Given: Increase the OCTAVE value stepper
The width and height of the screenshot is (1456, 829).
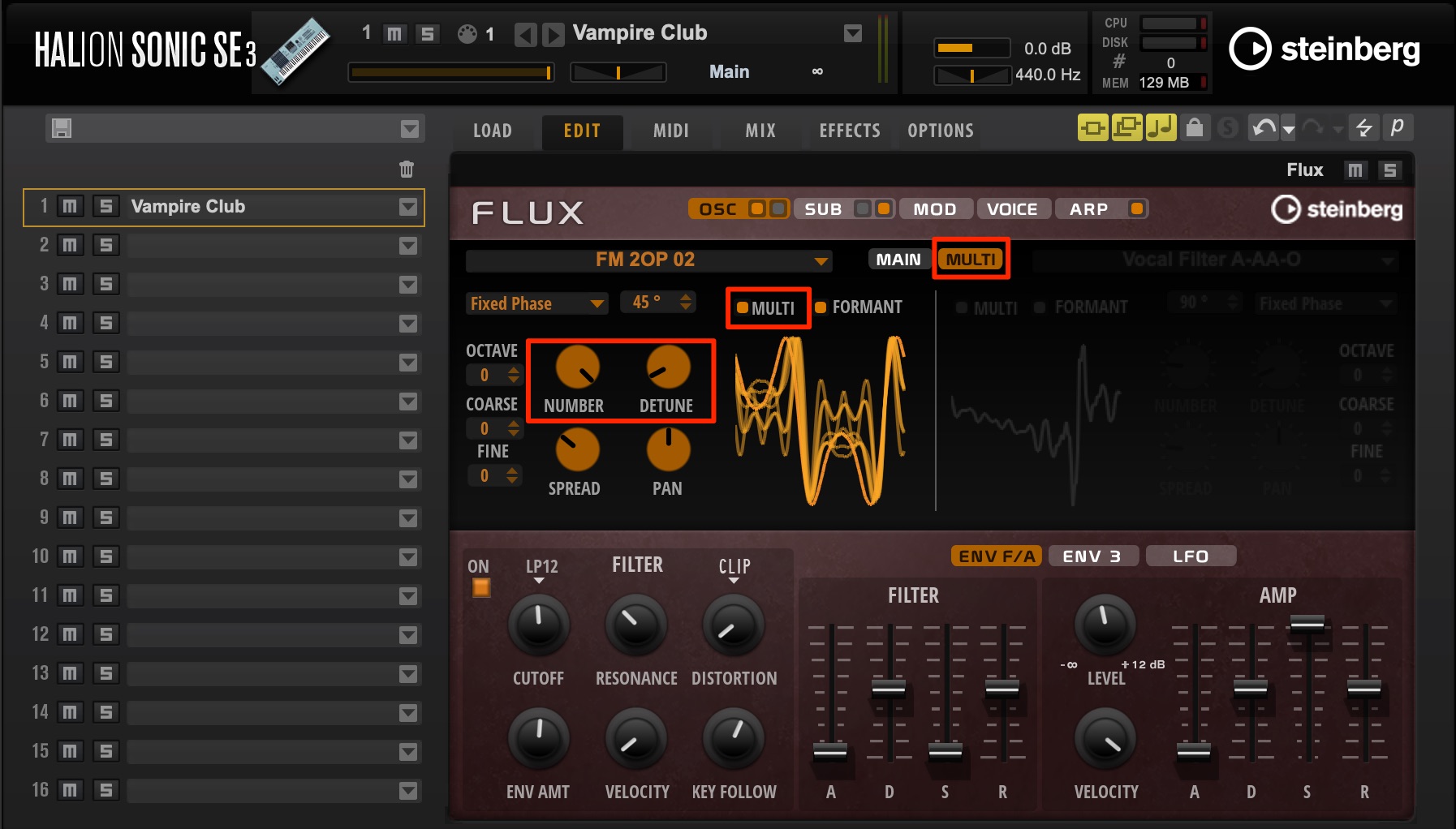Looking at the screenshot, I should point(513,370).
